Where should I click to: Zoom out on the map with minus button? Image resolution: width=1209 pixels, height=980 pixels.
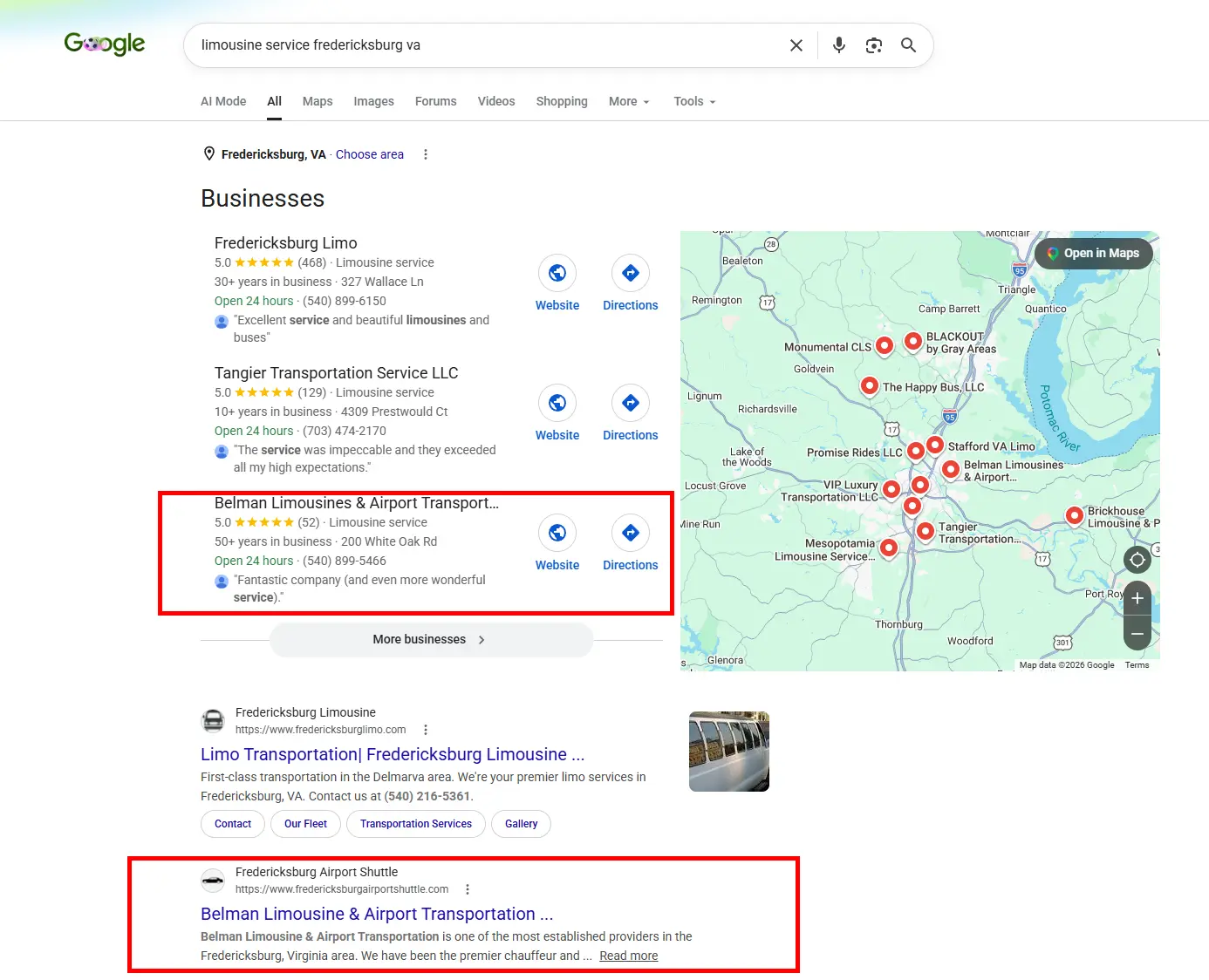pos(1137,633)
